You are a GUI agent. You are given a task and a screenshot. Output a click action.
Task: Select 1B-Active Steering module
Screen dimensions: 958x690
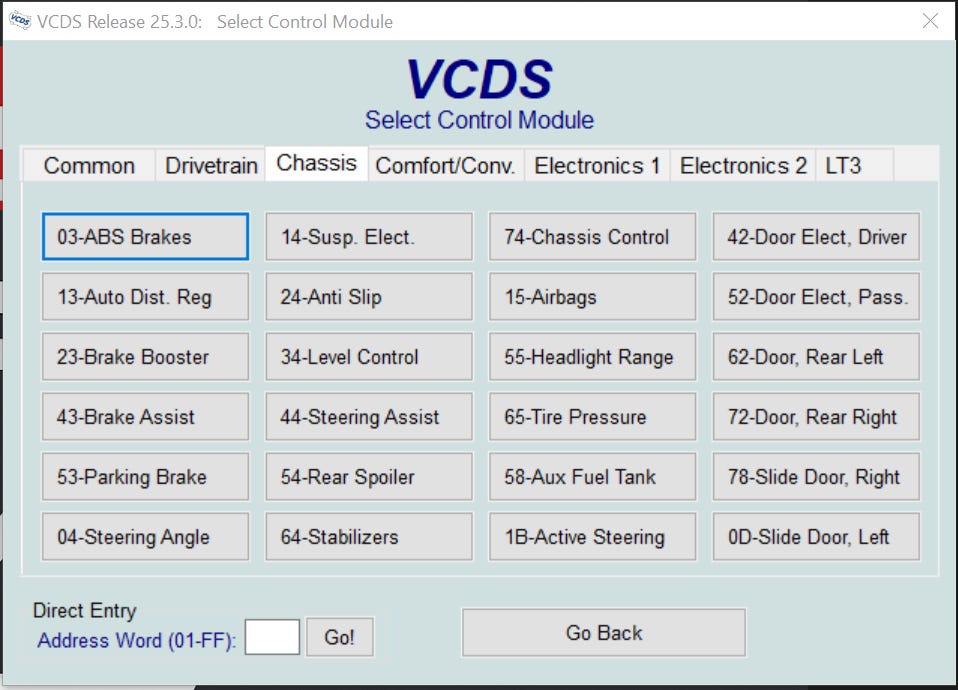(593, 536)
